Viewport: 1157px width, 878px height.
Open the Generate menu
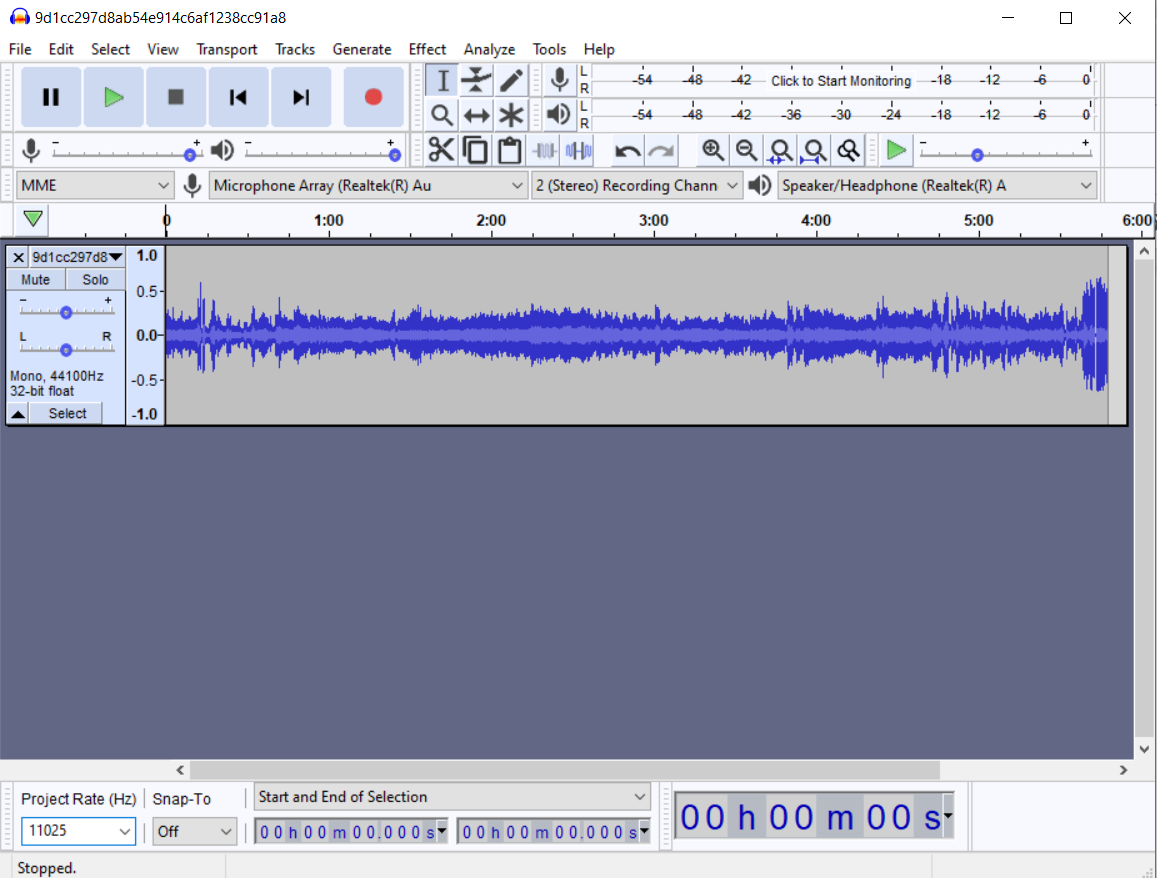362,49
